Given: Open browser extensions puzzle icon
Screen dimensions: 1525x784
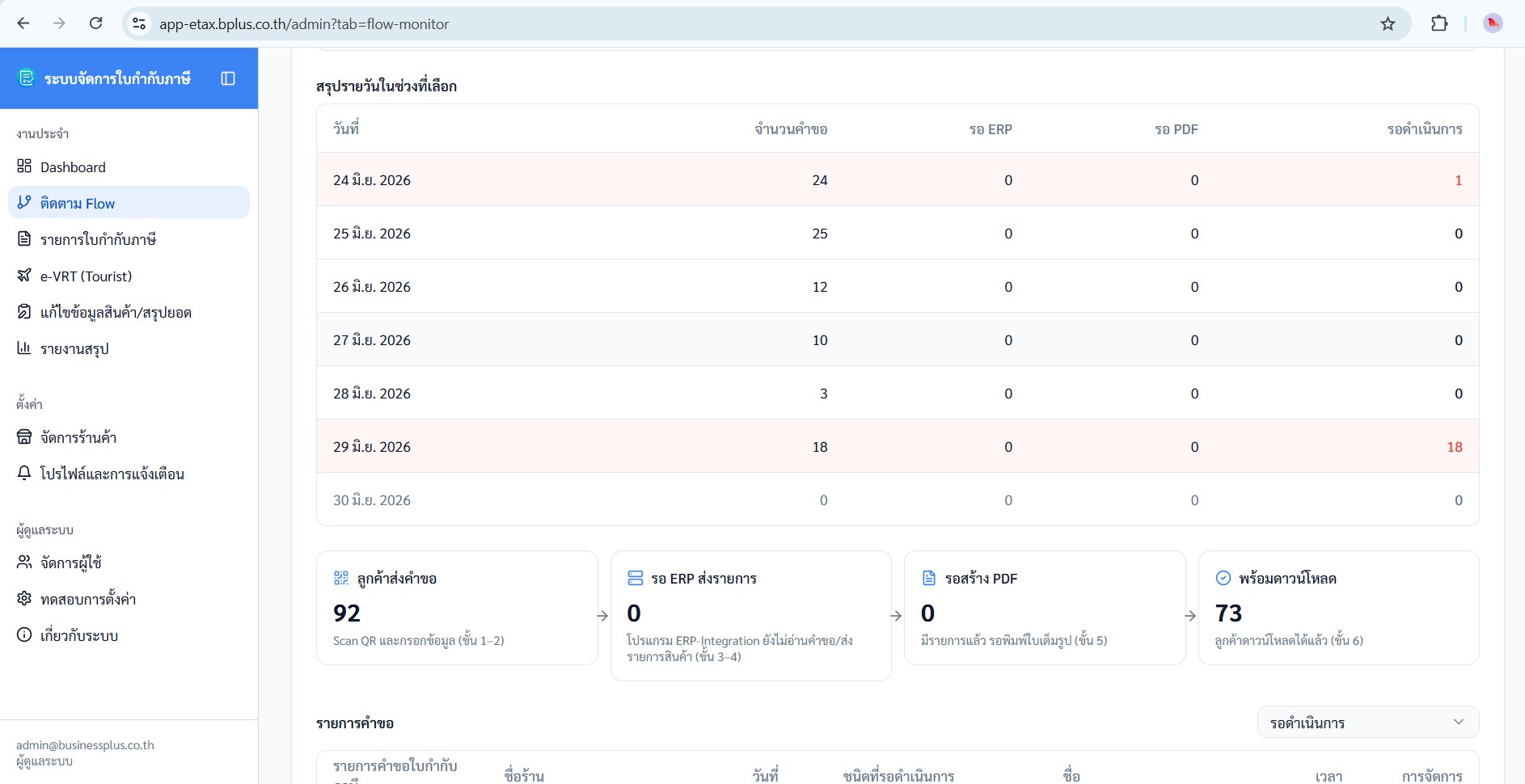Looking at the screenshot, I should coord(1439,23).
